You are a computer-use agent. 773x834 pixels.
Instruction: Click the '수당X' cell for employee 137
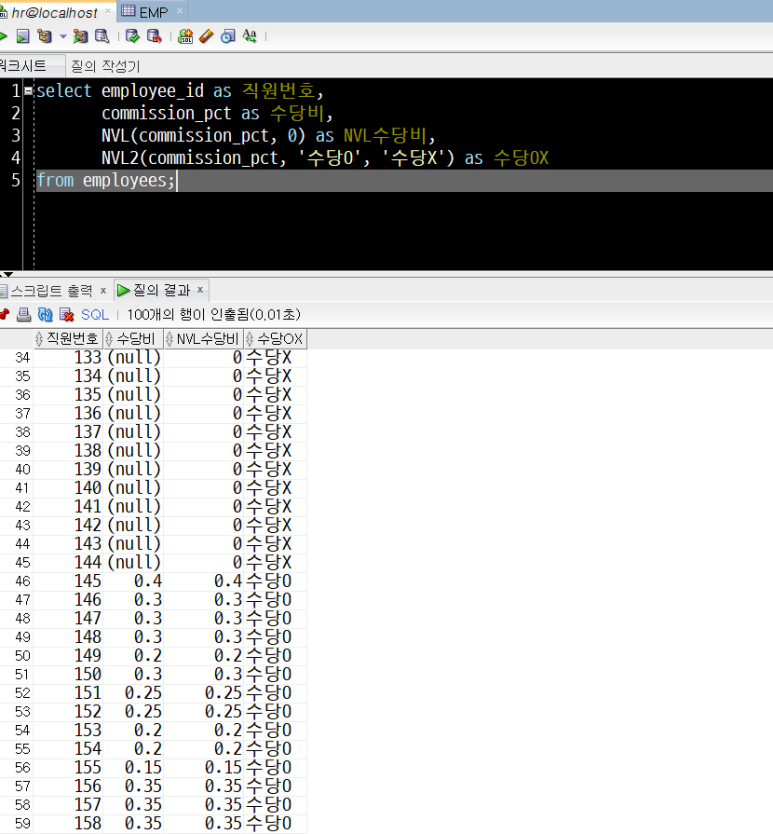(276, 432)
